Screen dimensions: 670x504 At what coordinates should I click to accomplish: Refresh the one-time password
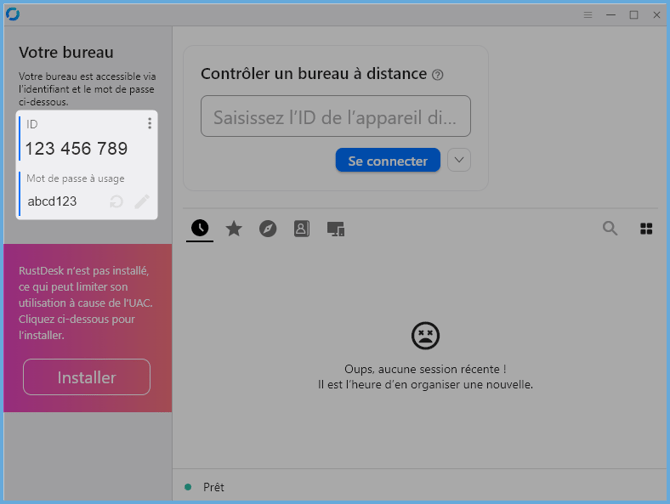116,201
